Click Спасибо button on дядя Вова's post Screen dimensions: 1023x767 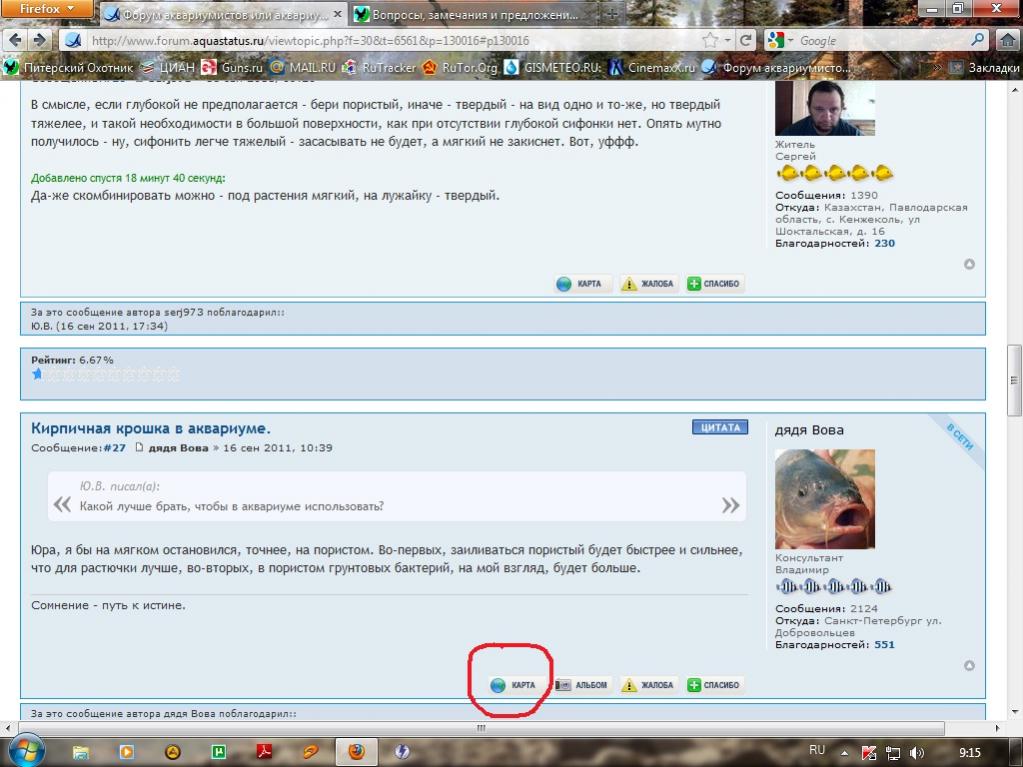713,685
